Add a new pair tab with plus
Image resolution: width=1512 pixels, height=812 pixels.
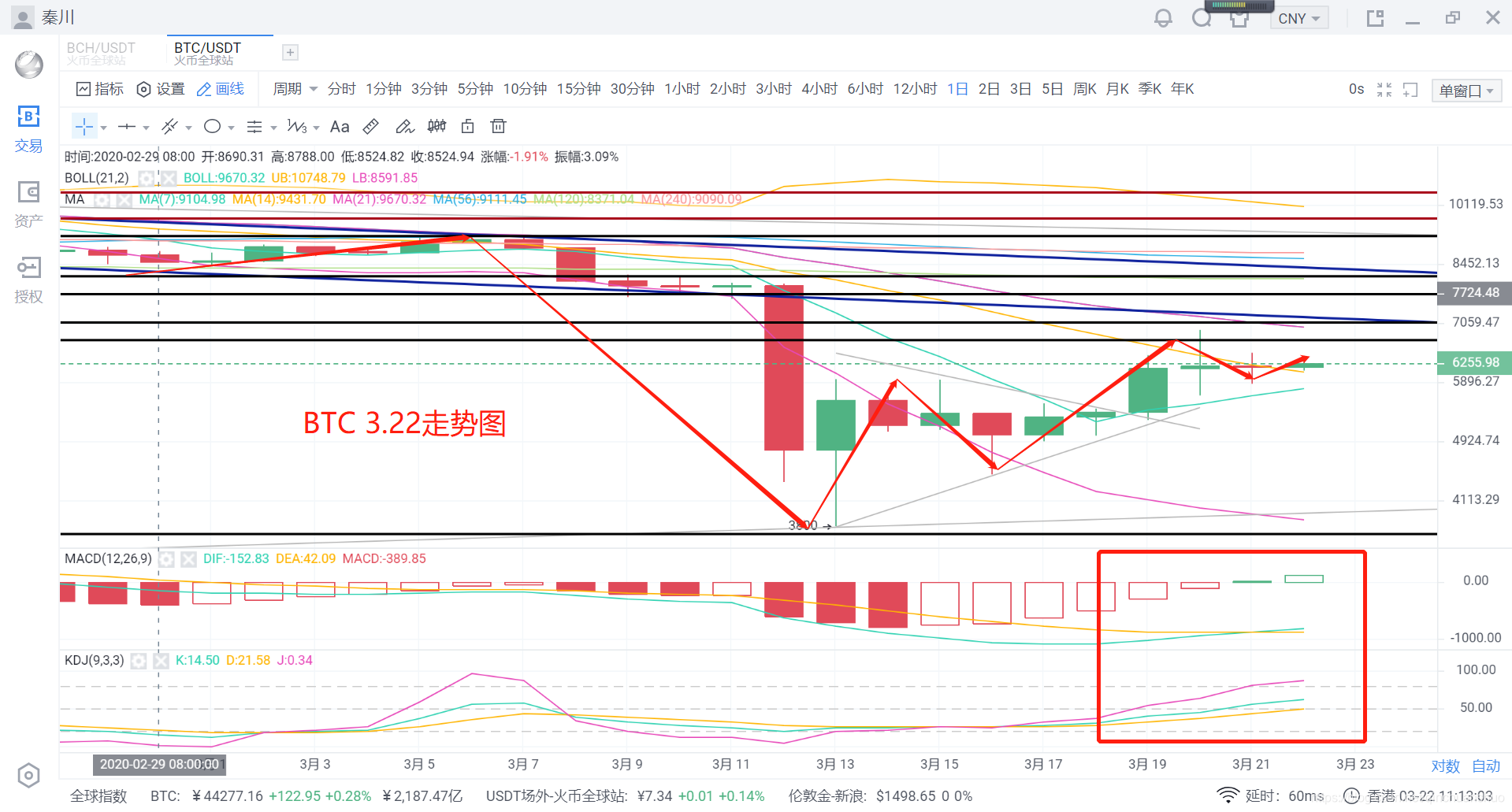[x=290, y=53]
